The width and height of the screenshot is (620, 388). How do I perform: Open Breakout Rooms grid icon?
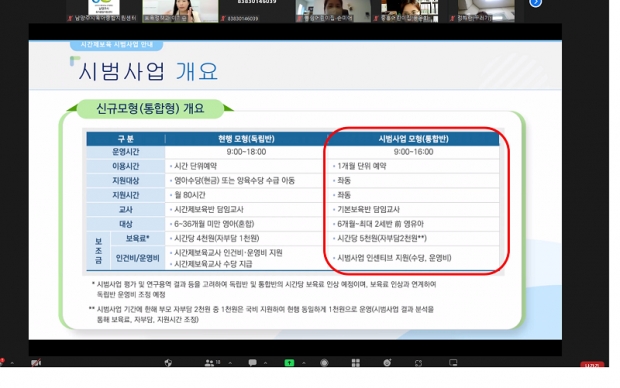coord(355,363)
